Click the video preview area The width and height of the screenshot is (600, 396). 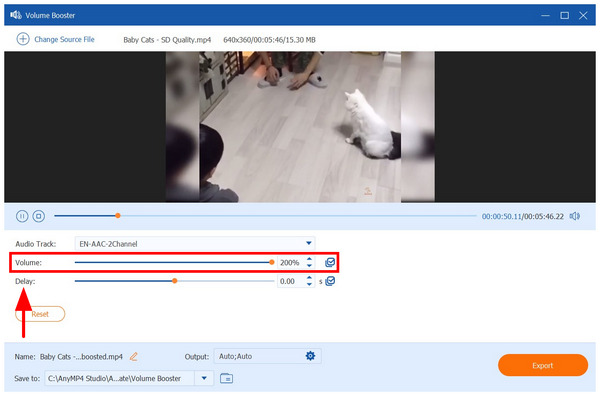(300, 127)
